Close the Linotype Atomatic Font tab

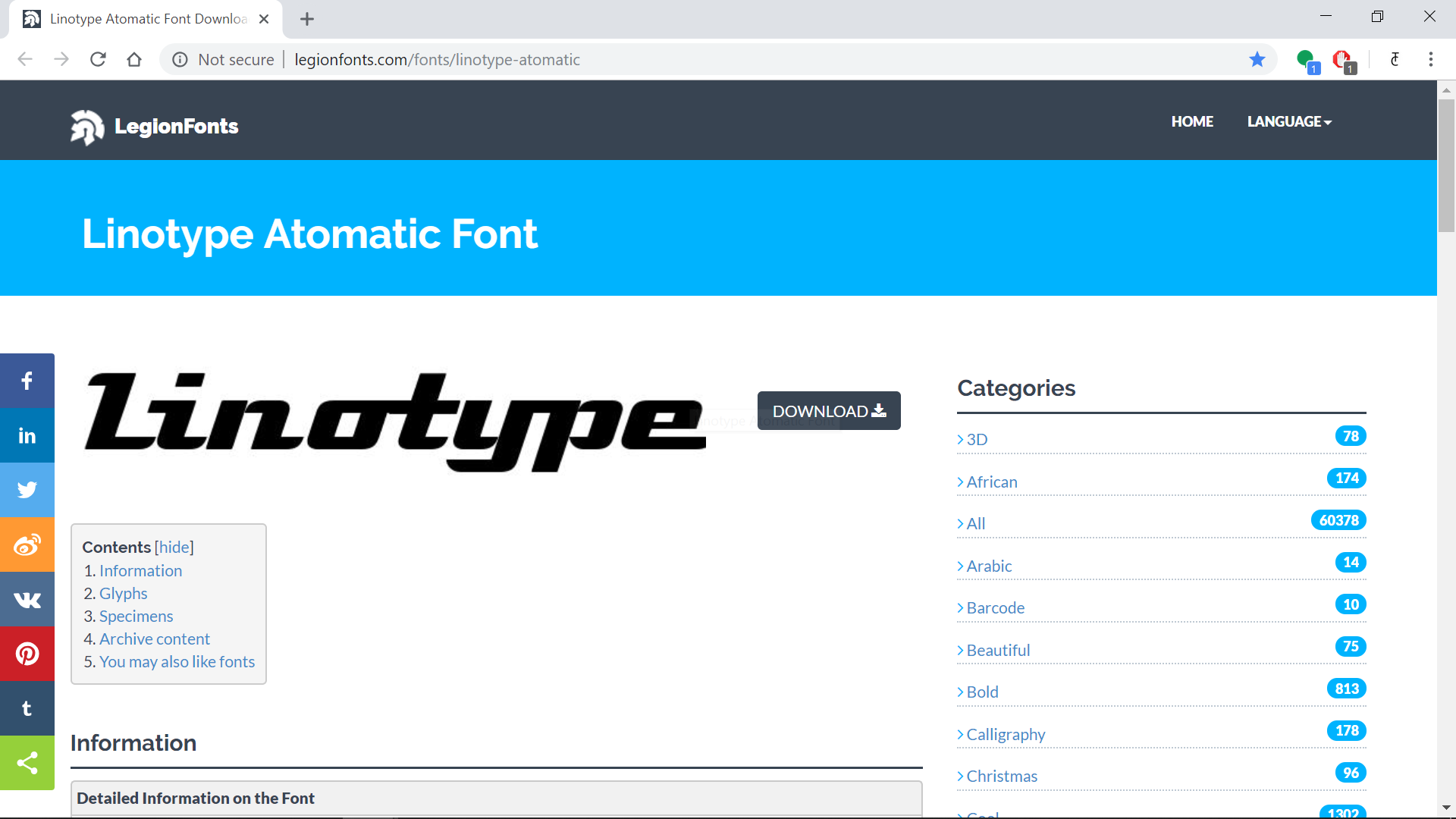click(x=264, y=19)
